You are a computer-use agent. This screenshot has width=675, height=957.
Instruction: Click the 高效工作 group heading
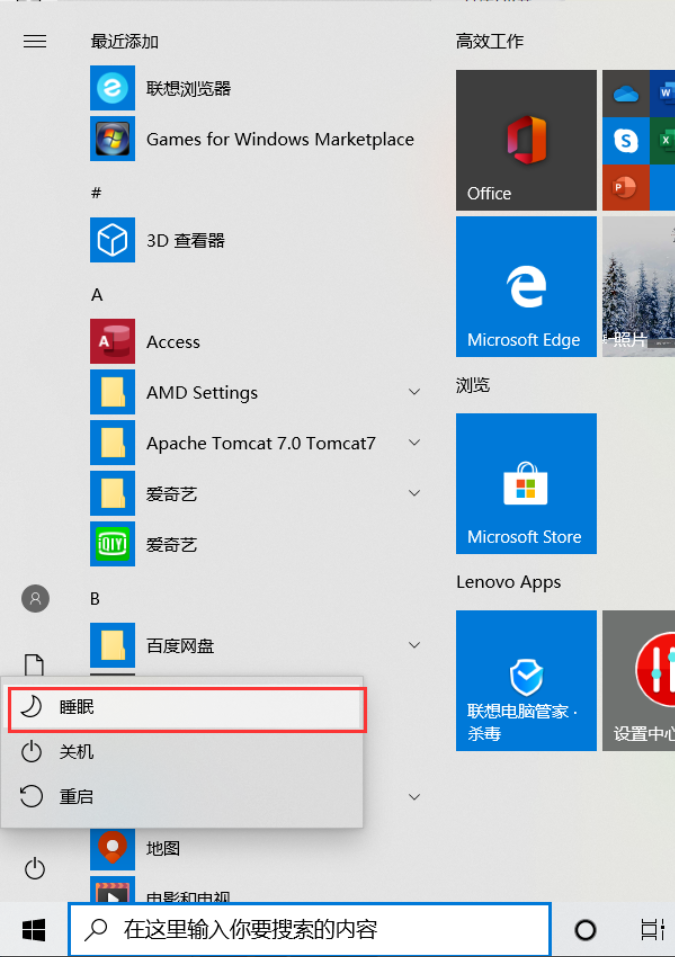(489, 41)
